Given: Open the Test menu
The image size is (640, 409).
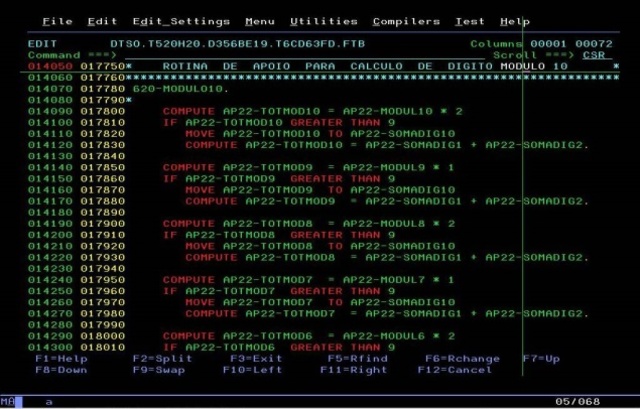Looking at the screenshot, I should pos(470,21).
